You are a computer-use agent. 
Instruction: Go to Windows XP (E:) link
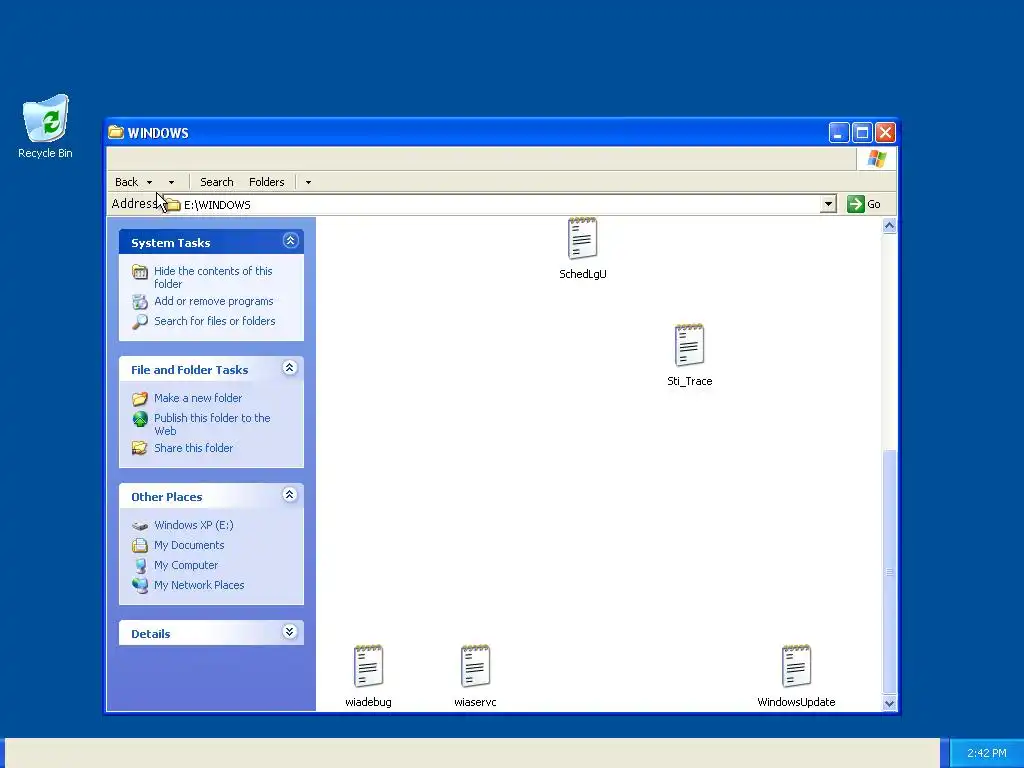[193, 525]
